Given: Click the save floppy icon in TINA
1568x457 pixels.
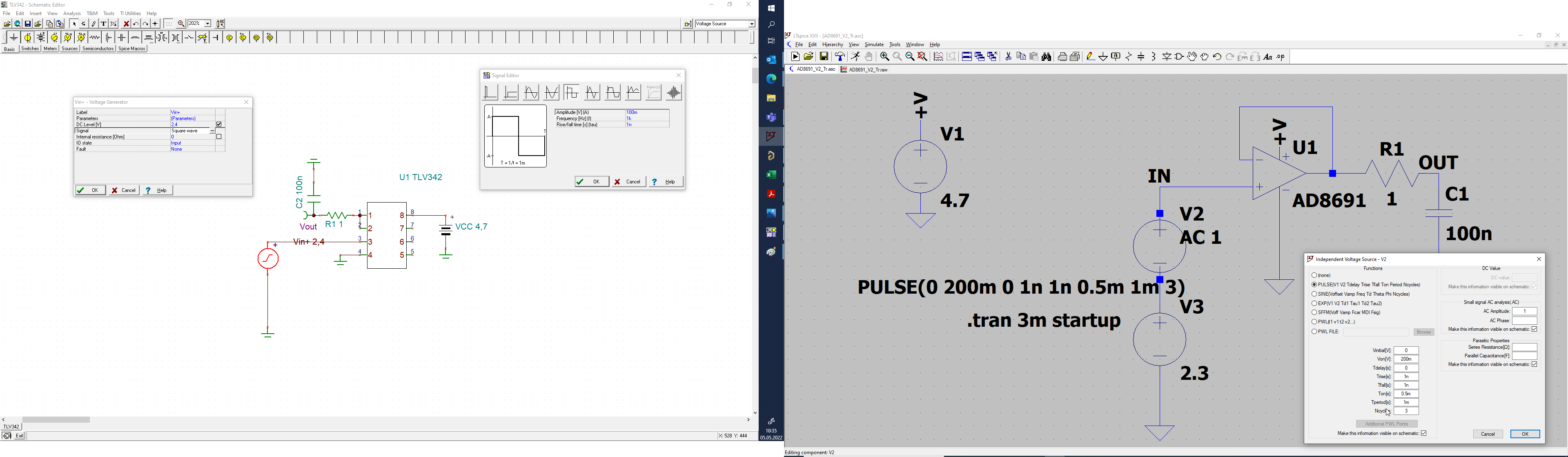Looking at the screenshot, I should tap(27, 24).
